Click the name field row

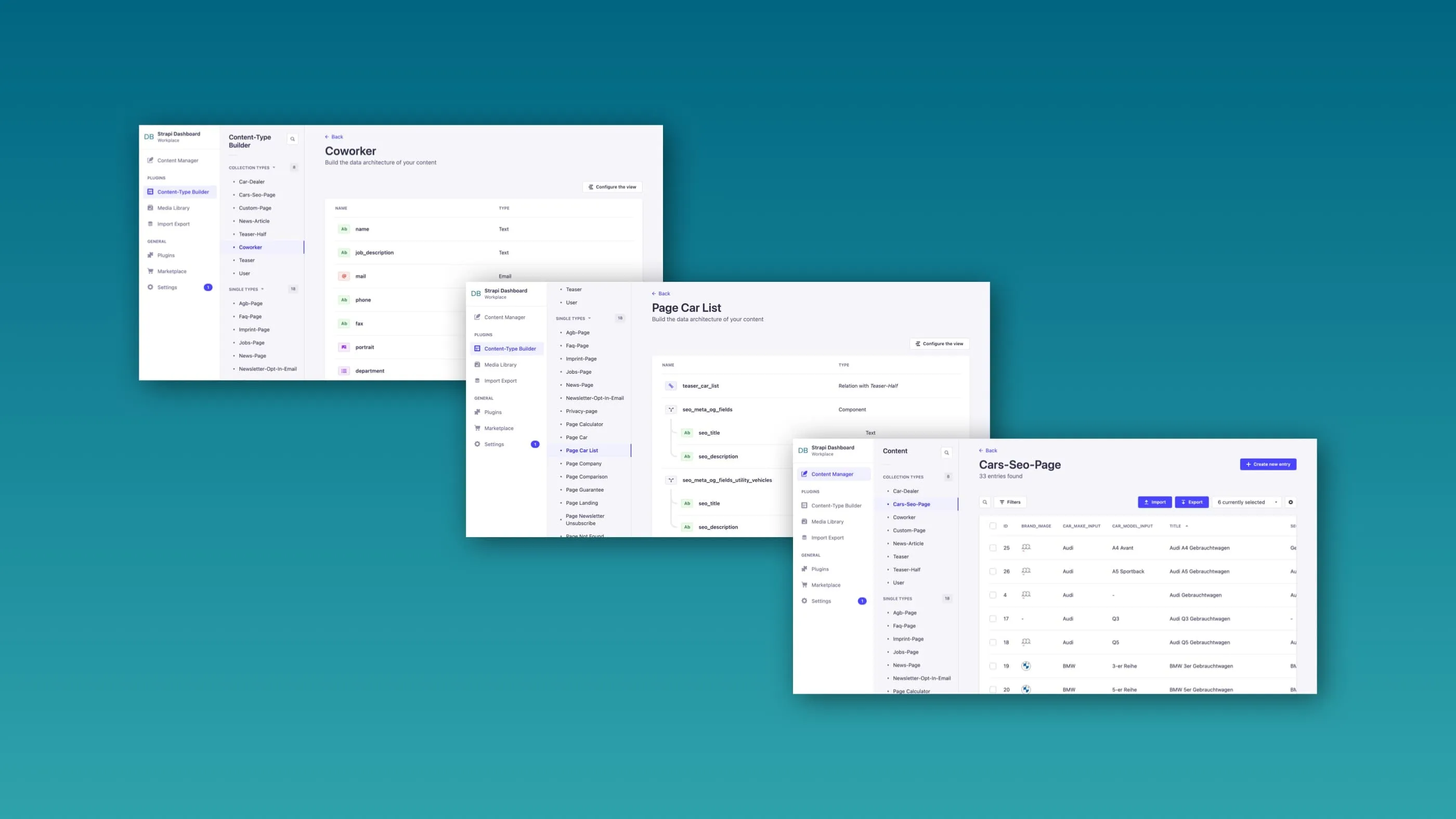[x=483, y=229]
